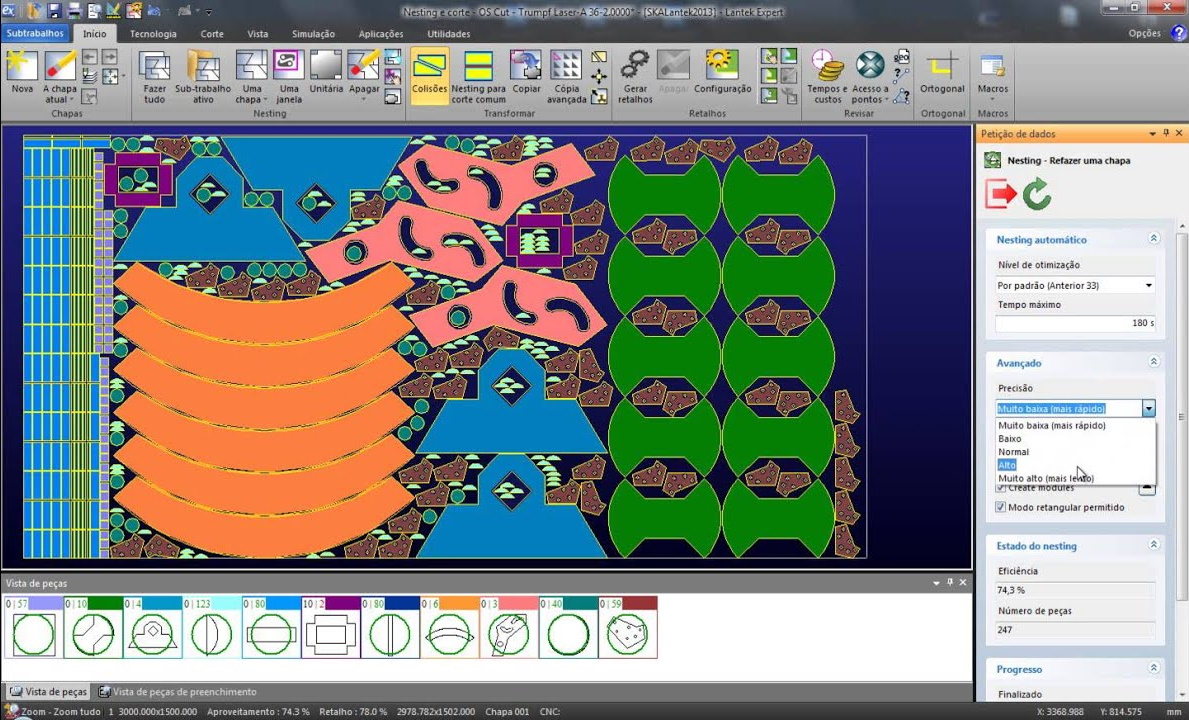Screen dimensions: 1189x720
Task: Switch to the Tecnologia ribbon tab
Action: pyautogui.click(x=153, y=34)
